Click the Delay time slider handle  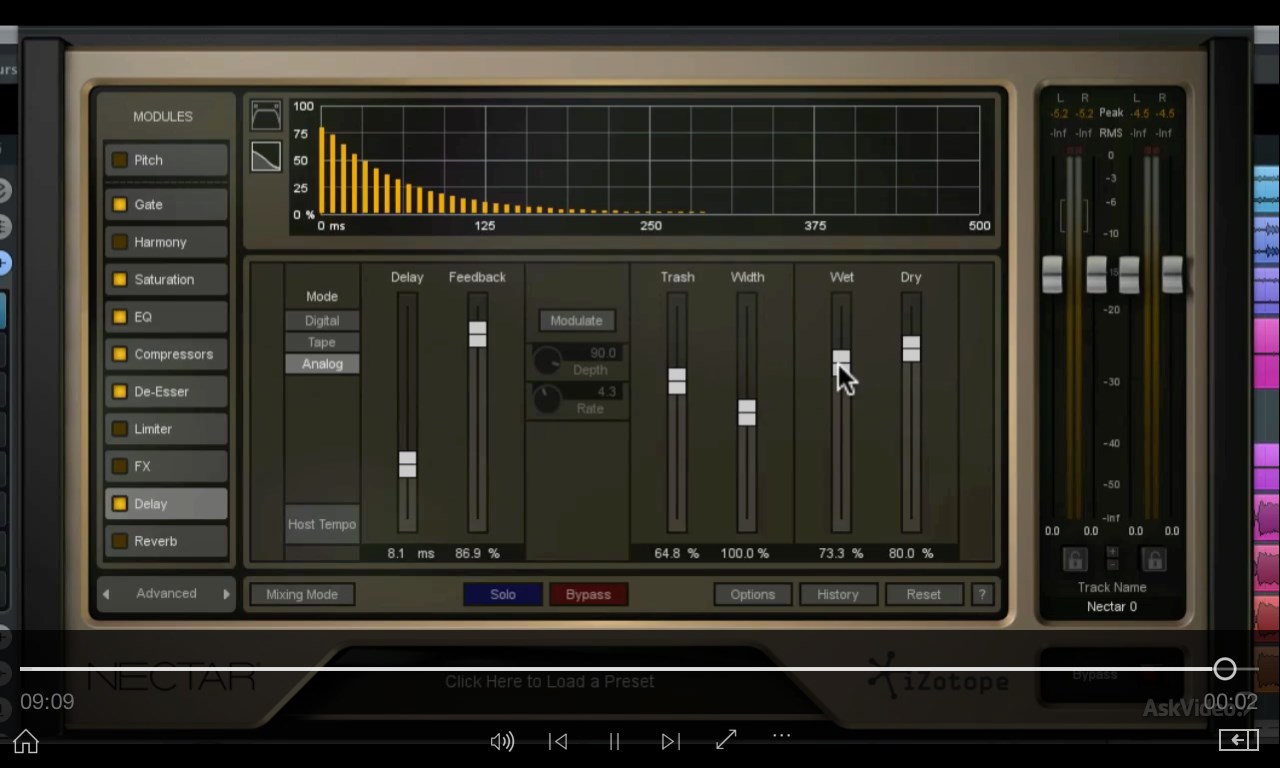pos(407,464)
